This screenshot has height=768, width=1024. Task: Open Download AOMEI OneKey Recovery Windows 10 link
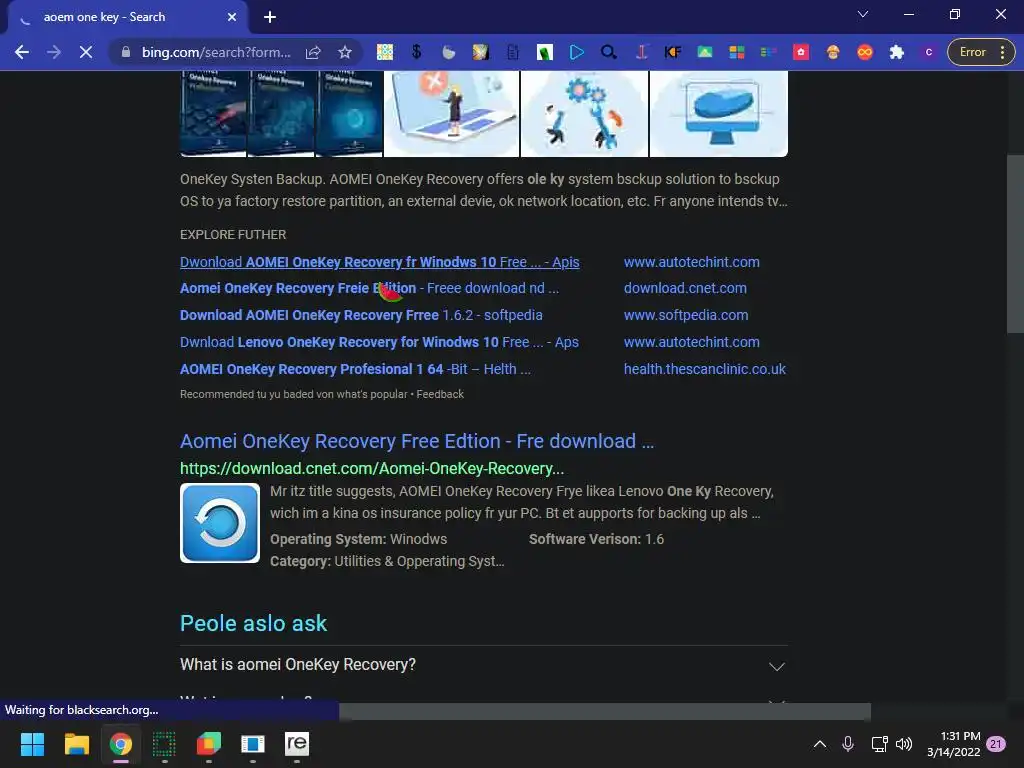point(379,262)
